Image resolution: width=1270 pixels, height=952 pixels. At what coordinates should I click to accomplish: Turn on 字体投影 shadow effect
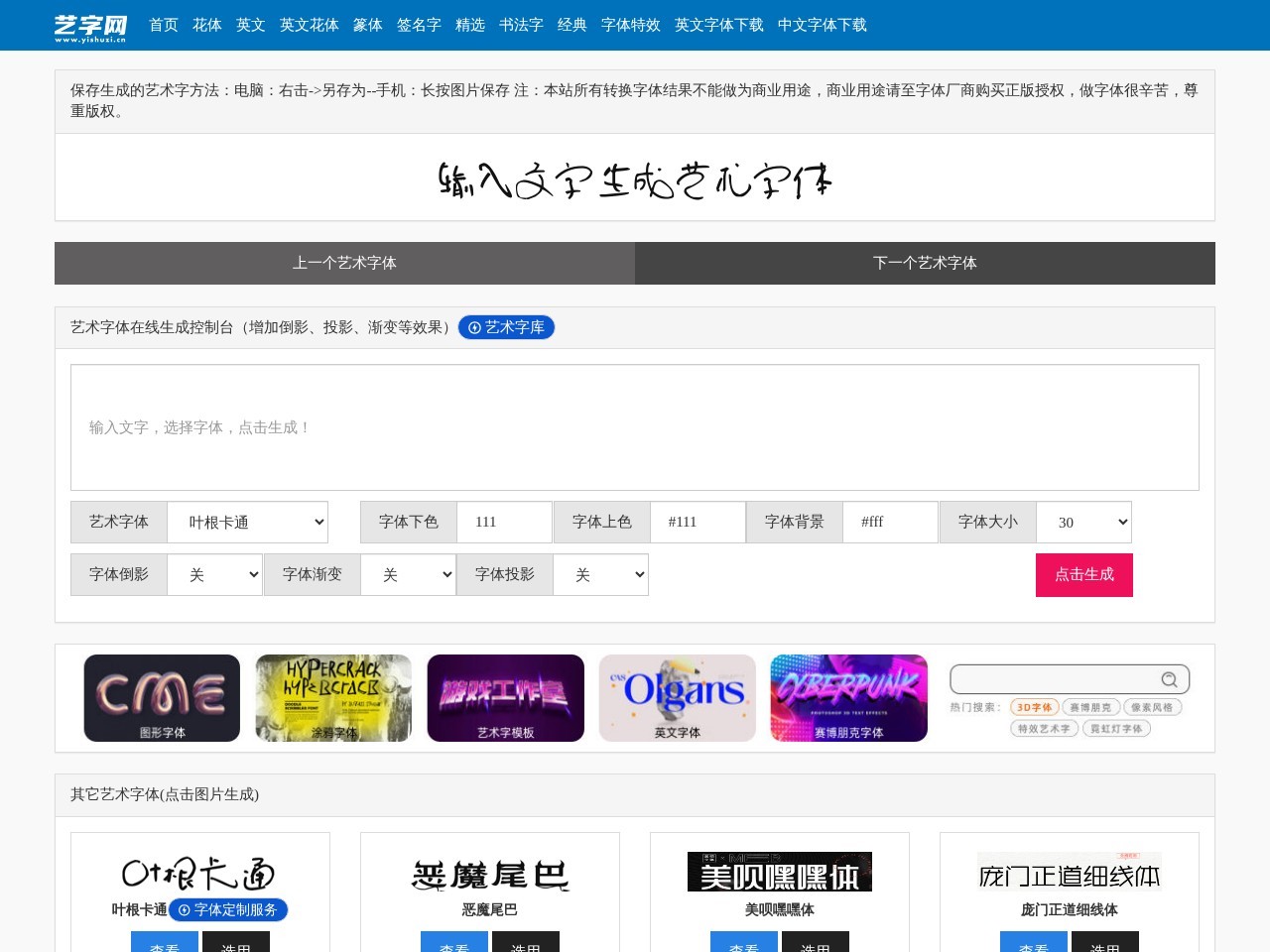click(600, 574)
